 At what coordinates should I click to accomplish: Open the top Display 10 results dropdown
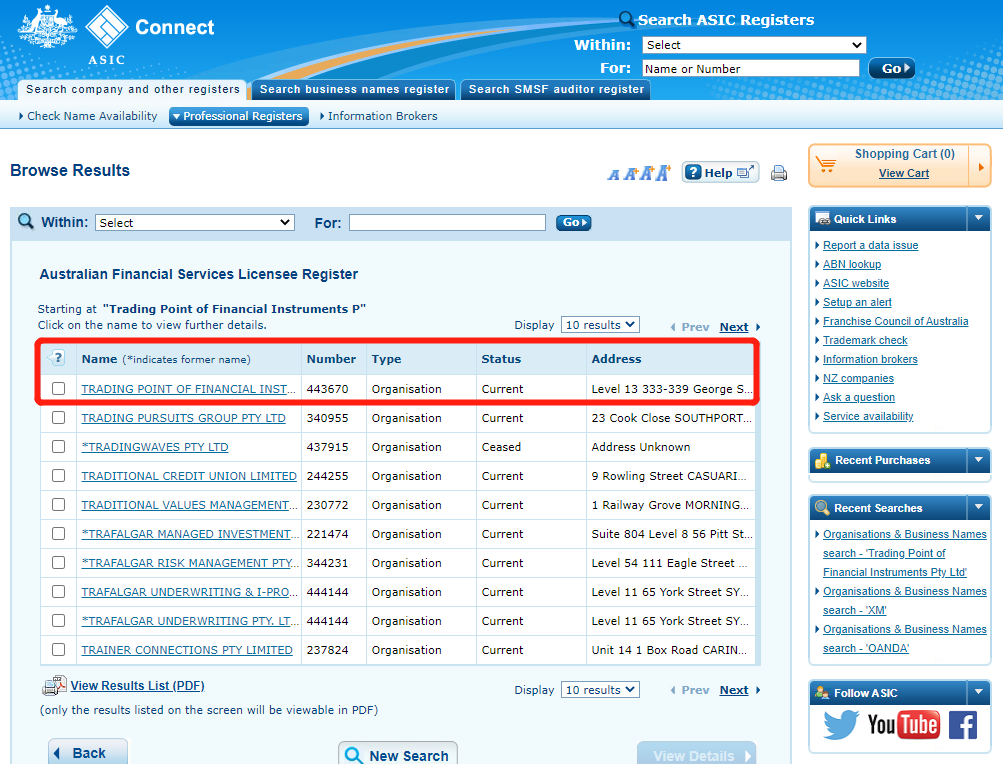[x=600, y=325]
